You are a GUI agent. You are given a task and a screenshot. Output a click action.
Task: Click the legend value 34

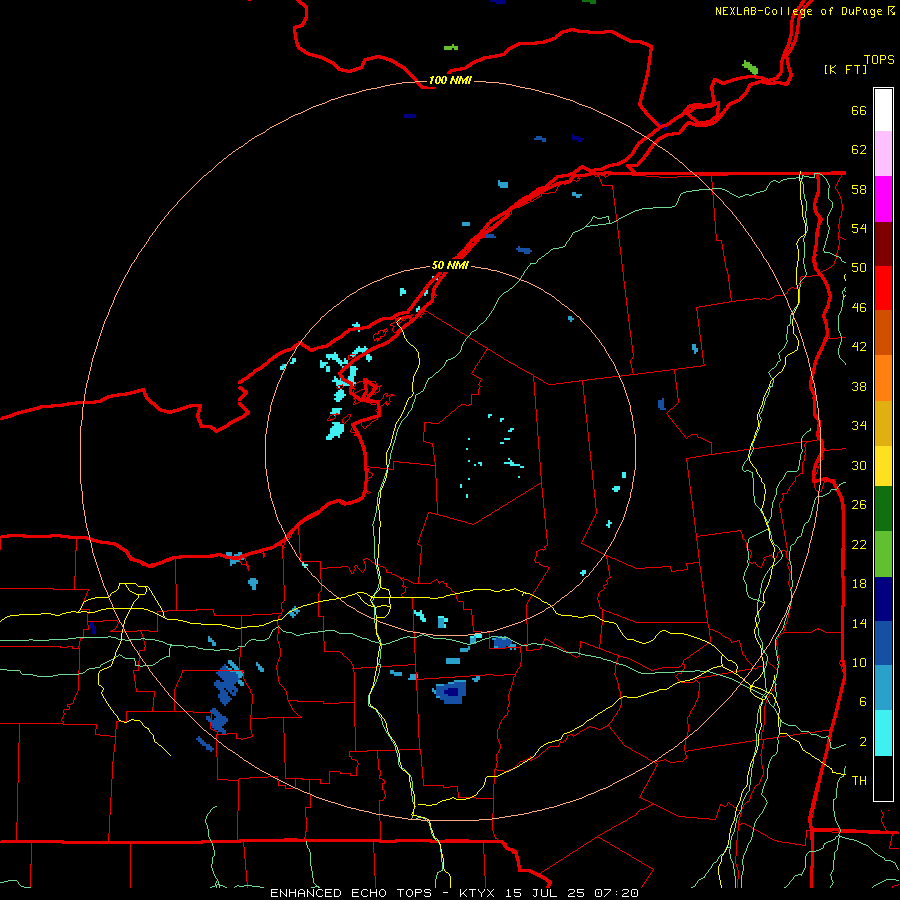pos(859,426)
